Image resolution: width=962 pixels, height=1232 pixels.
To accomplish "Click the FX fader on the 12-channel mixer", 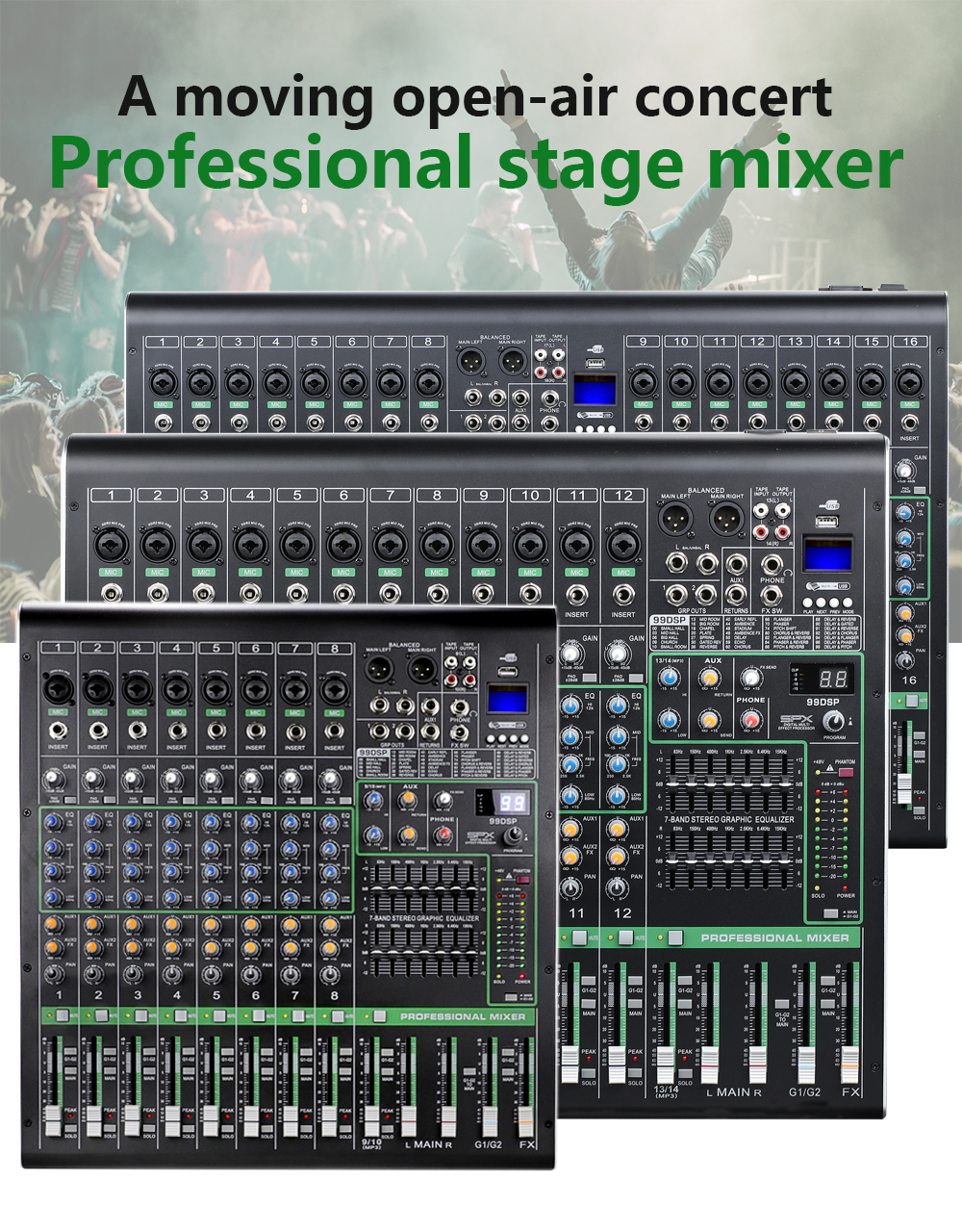I will 850,1065.
